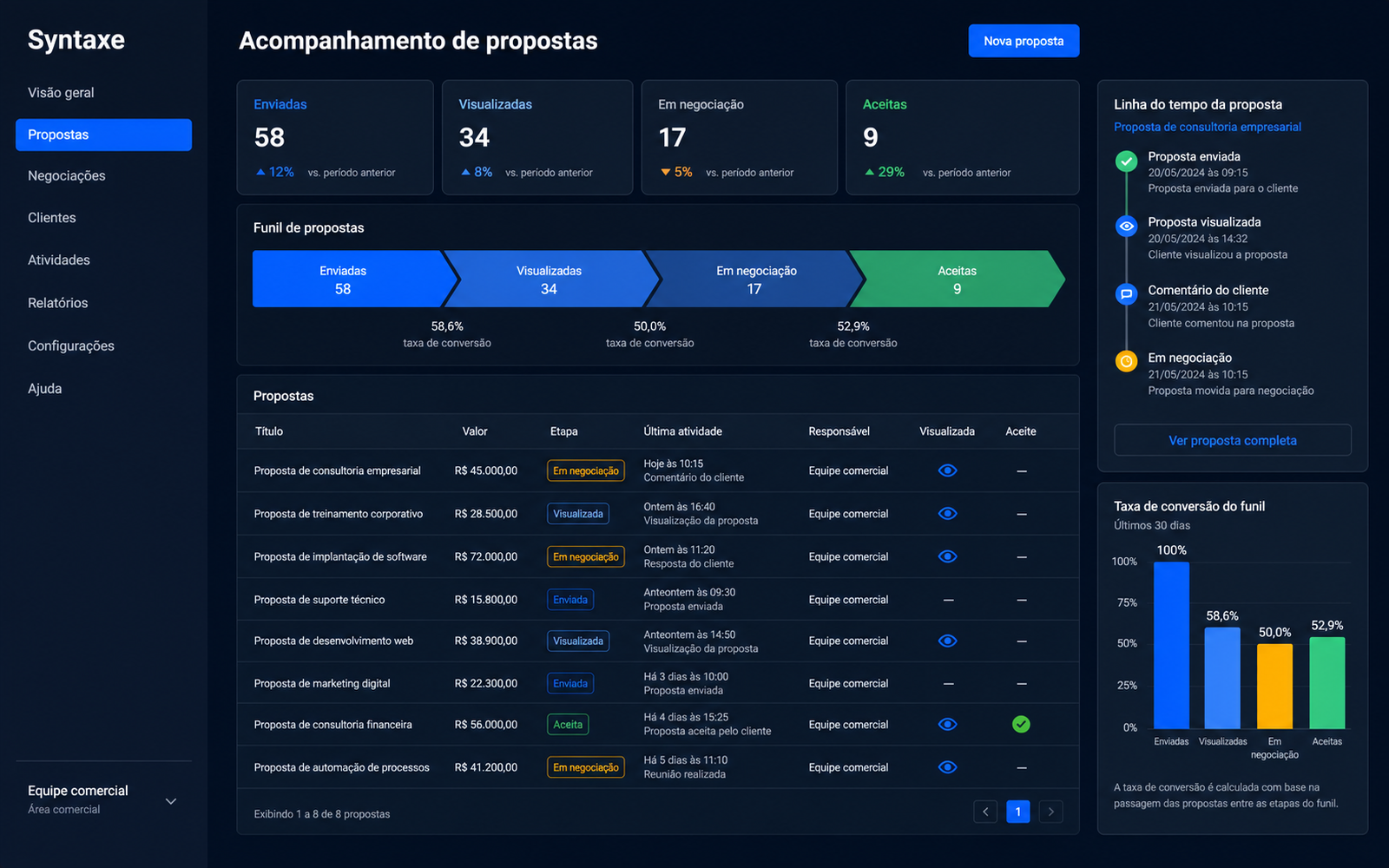Click Ver proposta completa button
Screen dimensions: 1389x868
[x=1232, y=440]
